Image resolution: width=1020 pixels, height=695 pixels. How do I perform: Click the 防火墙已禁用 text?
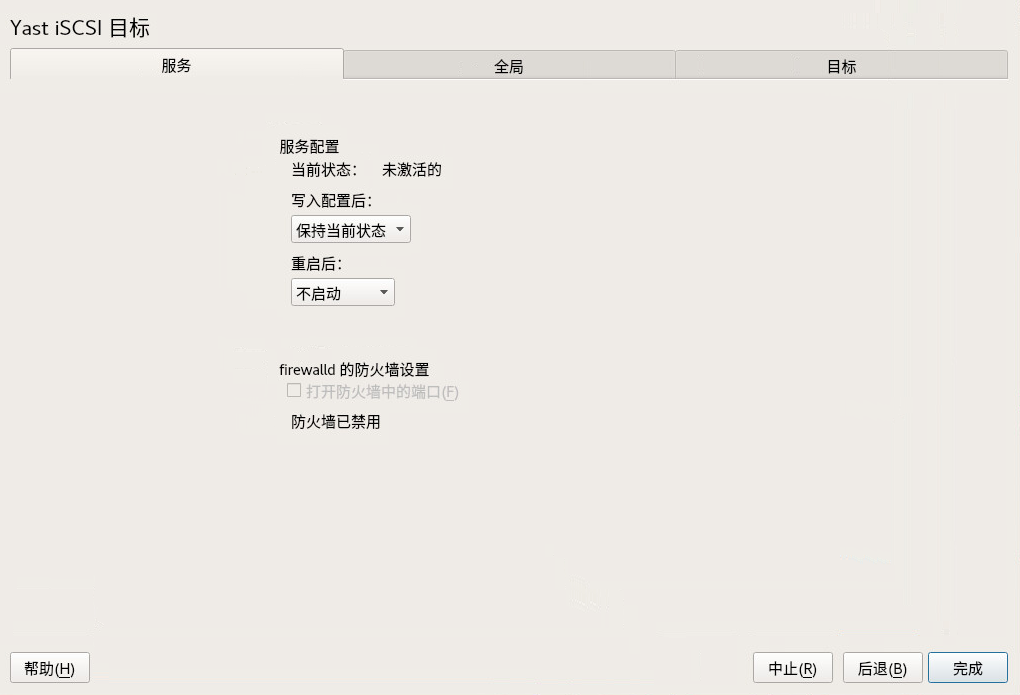point(336,422)
